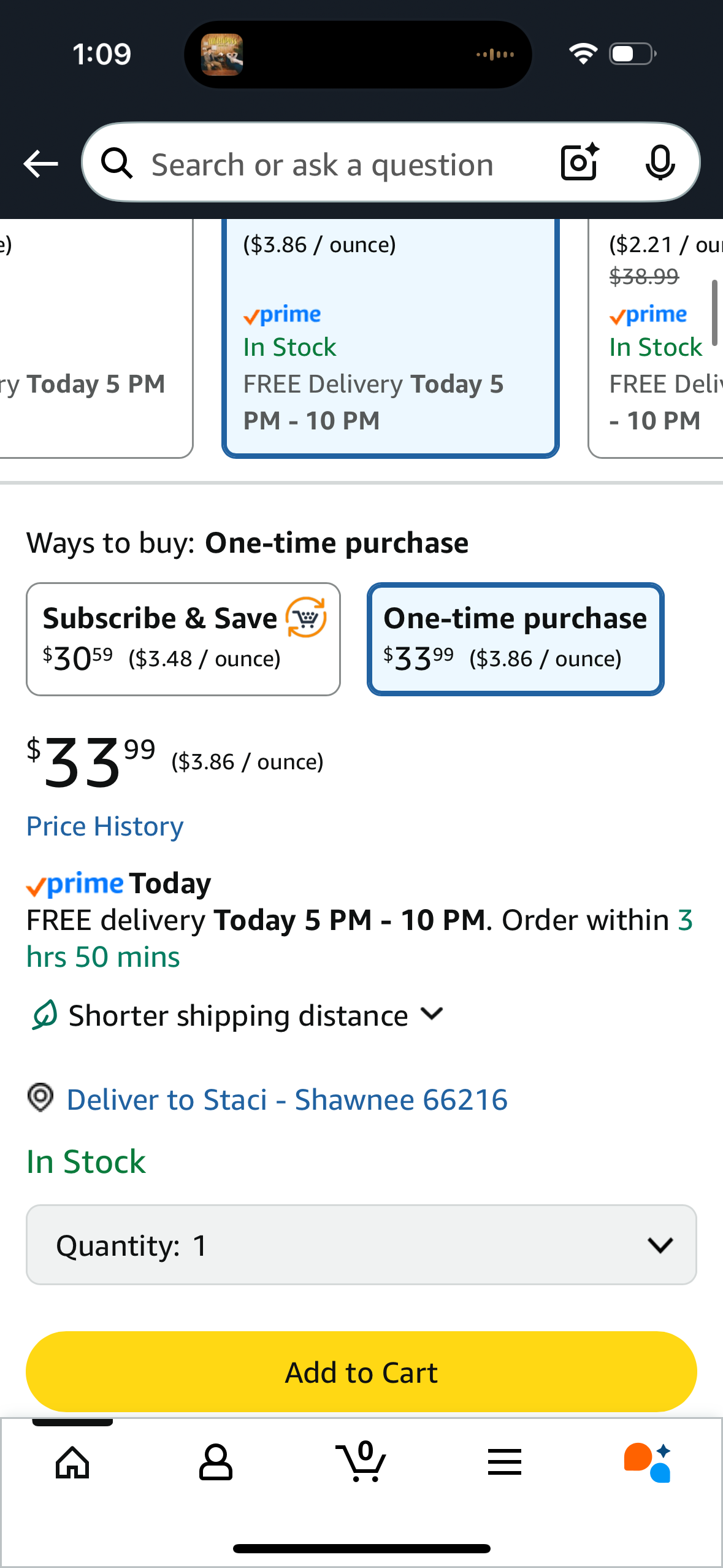Launch the Rufus AI assistant icon

[x=648, y=1462]
